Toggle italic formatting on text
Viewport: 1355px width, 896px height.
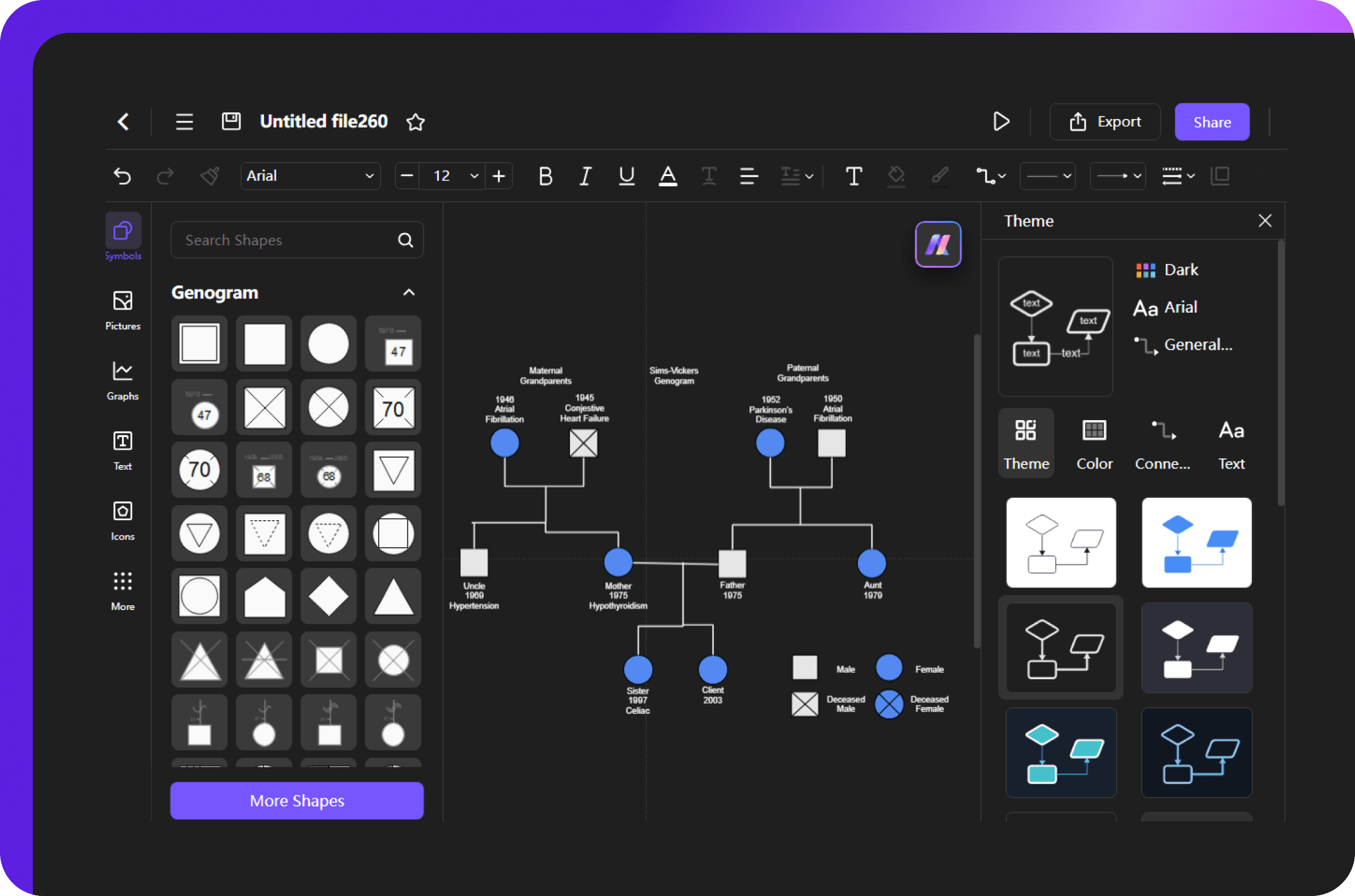pos(585,176)
